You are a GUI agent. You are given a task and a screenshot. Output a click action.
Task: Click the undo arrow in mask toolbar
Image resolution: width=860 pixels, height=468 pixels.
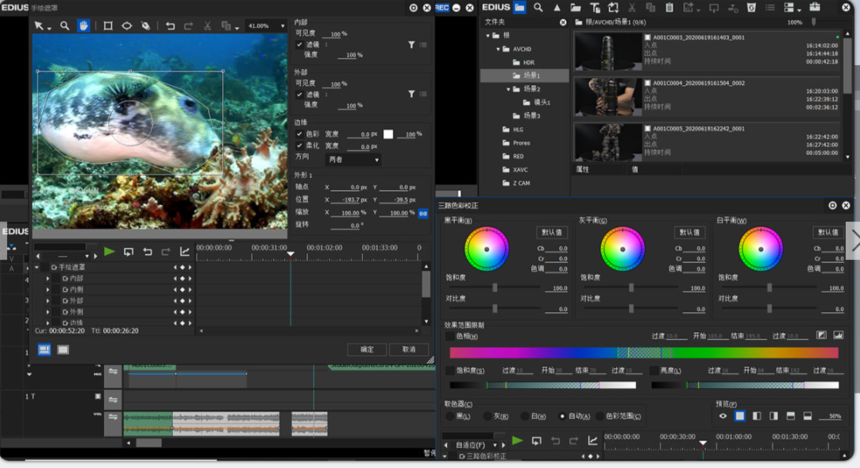tap(170, 26)
